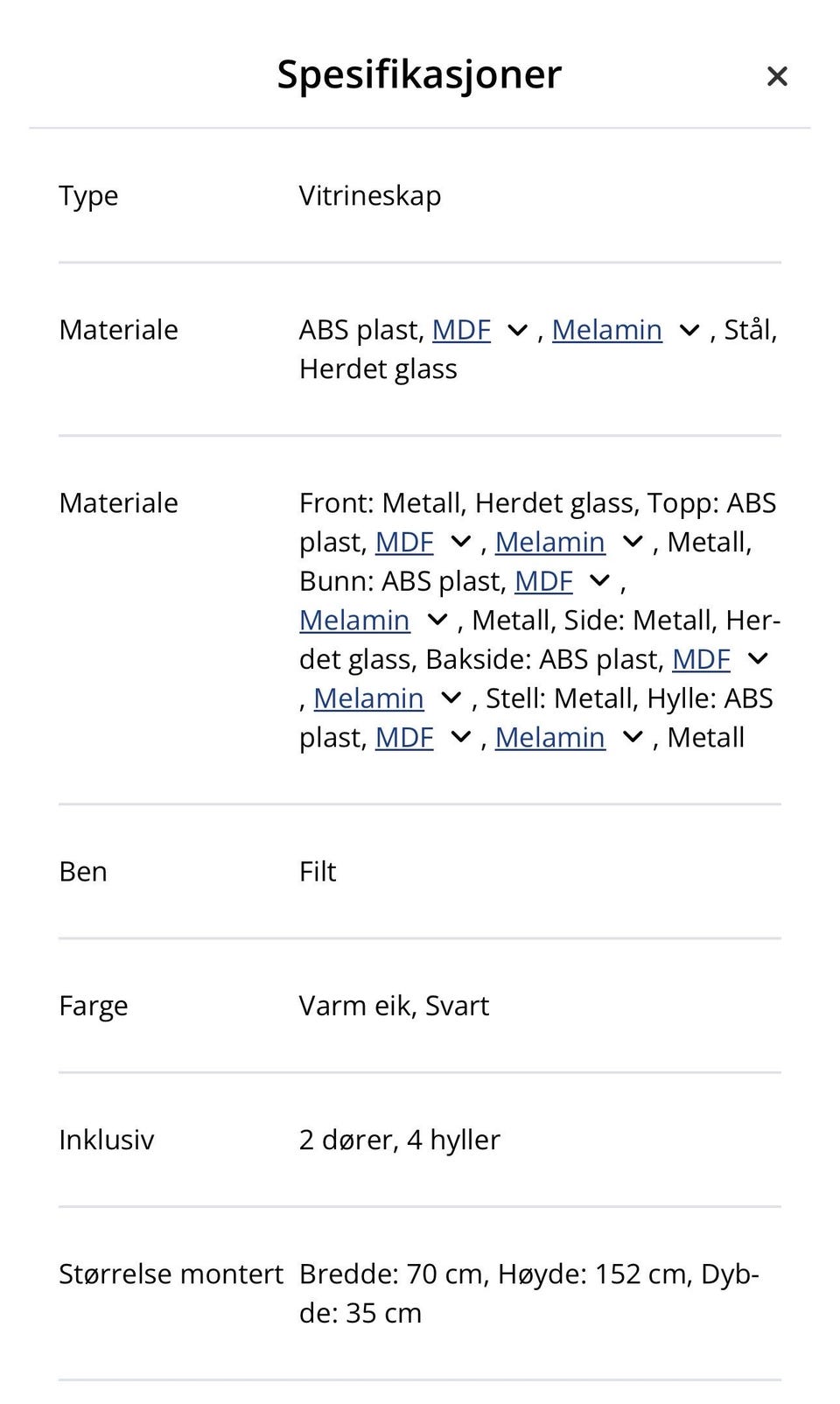Image resolution: width=840 pixels, height=1404 pixels.
Task: Expand the MDF chevron after Topp: ABS plast
Action: click(459, 543)
